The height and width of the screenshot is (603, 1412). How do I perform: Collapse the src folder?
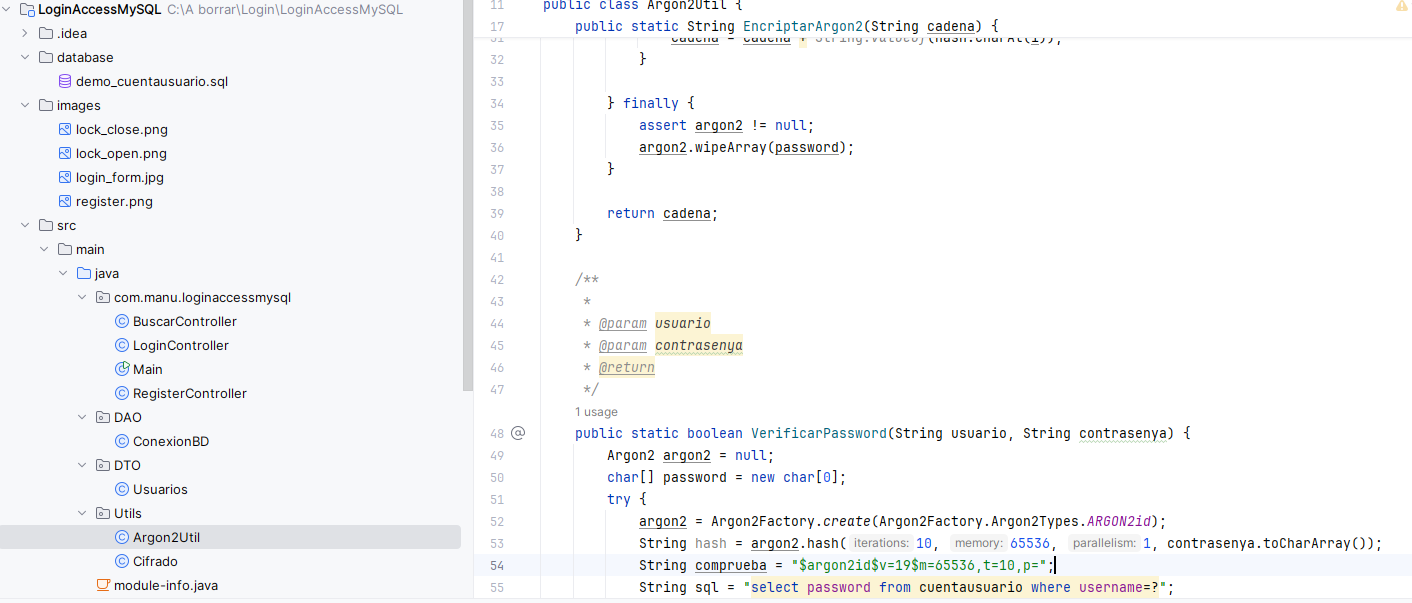(x=26, y=225)
